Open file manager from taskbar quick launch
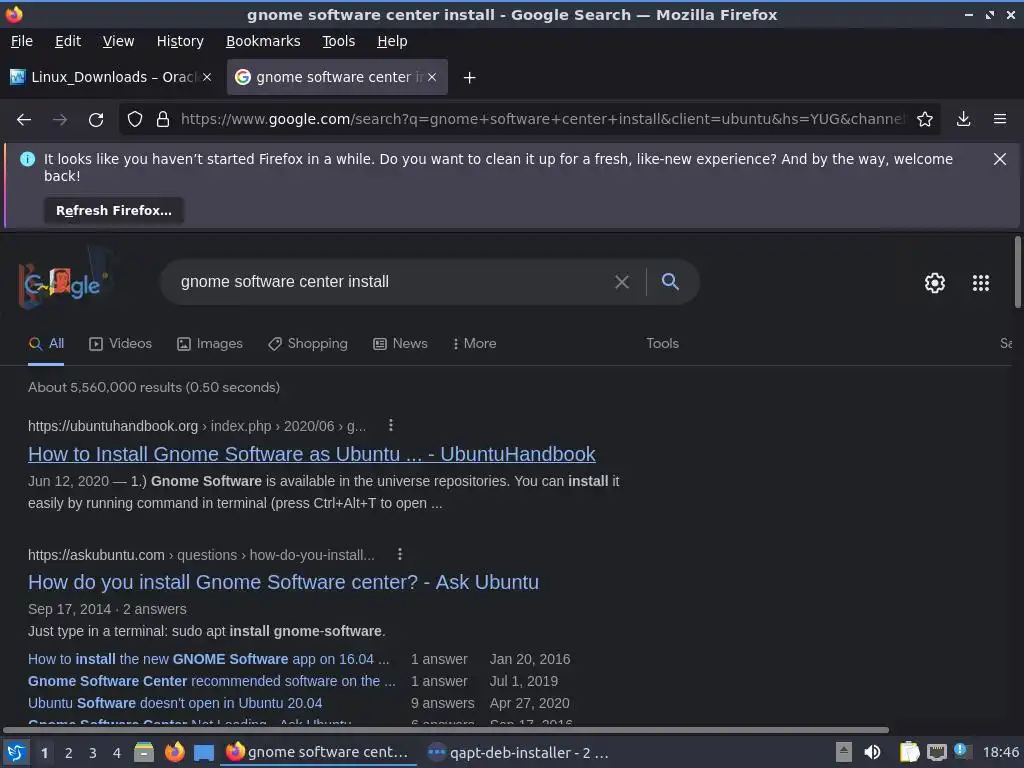The width and height of the screenshot is (1024, 768). [x=144, y=752]
